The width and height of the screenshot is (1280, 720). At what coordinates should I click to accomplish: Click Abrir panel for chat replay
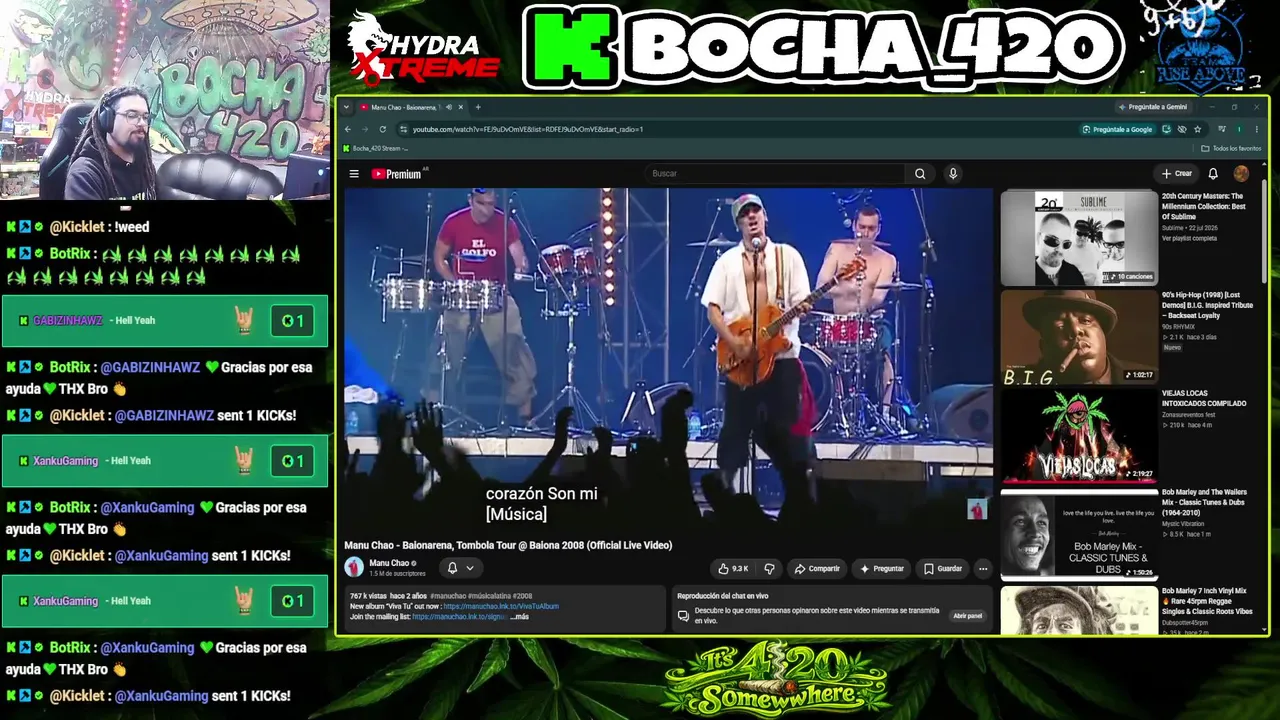click(967, 616)
